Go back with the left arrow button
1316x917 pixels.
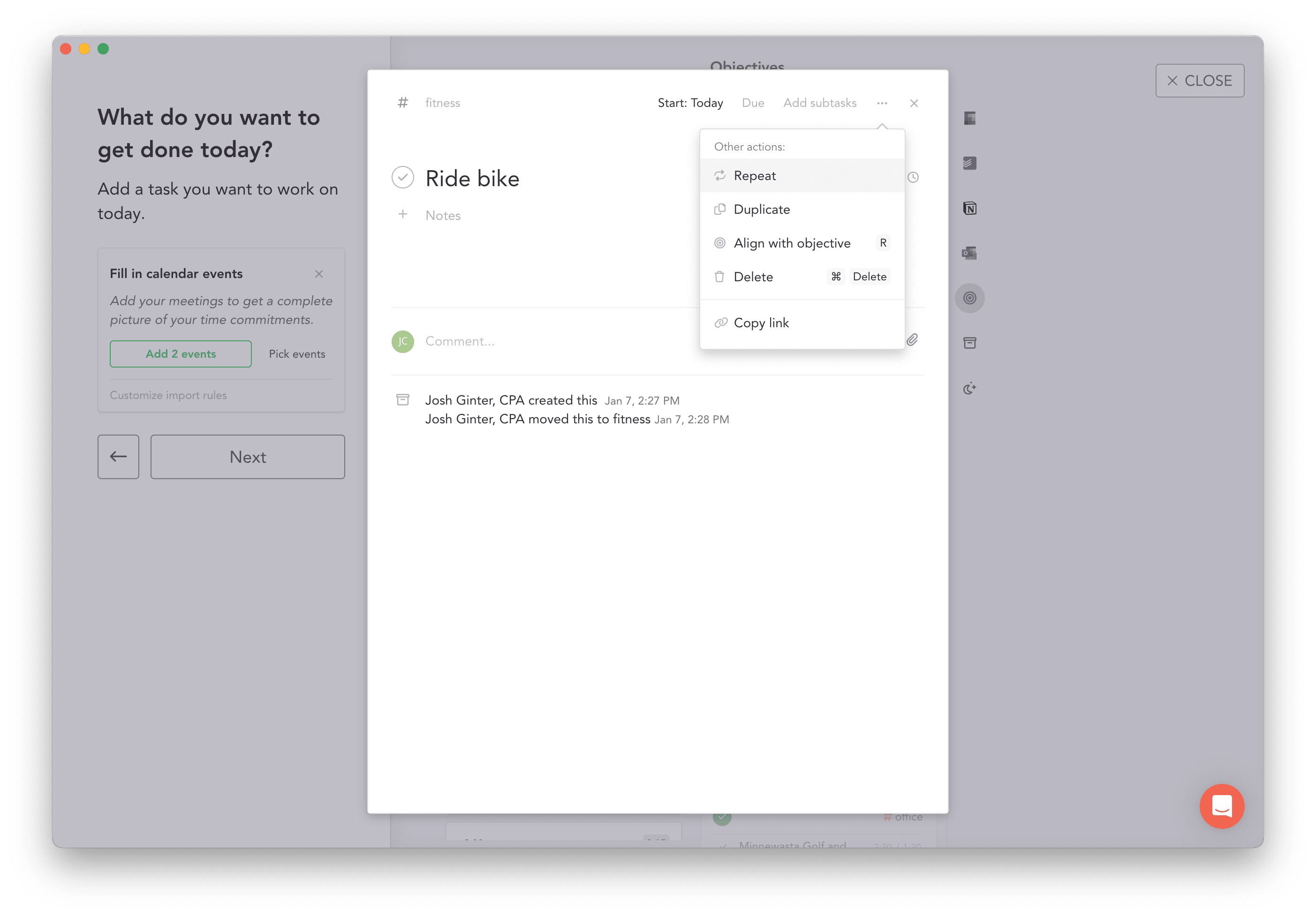[x=118, y=457]
